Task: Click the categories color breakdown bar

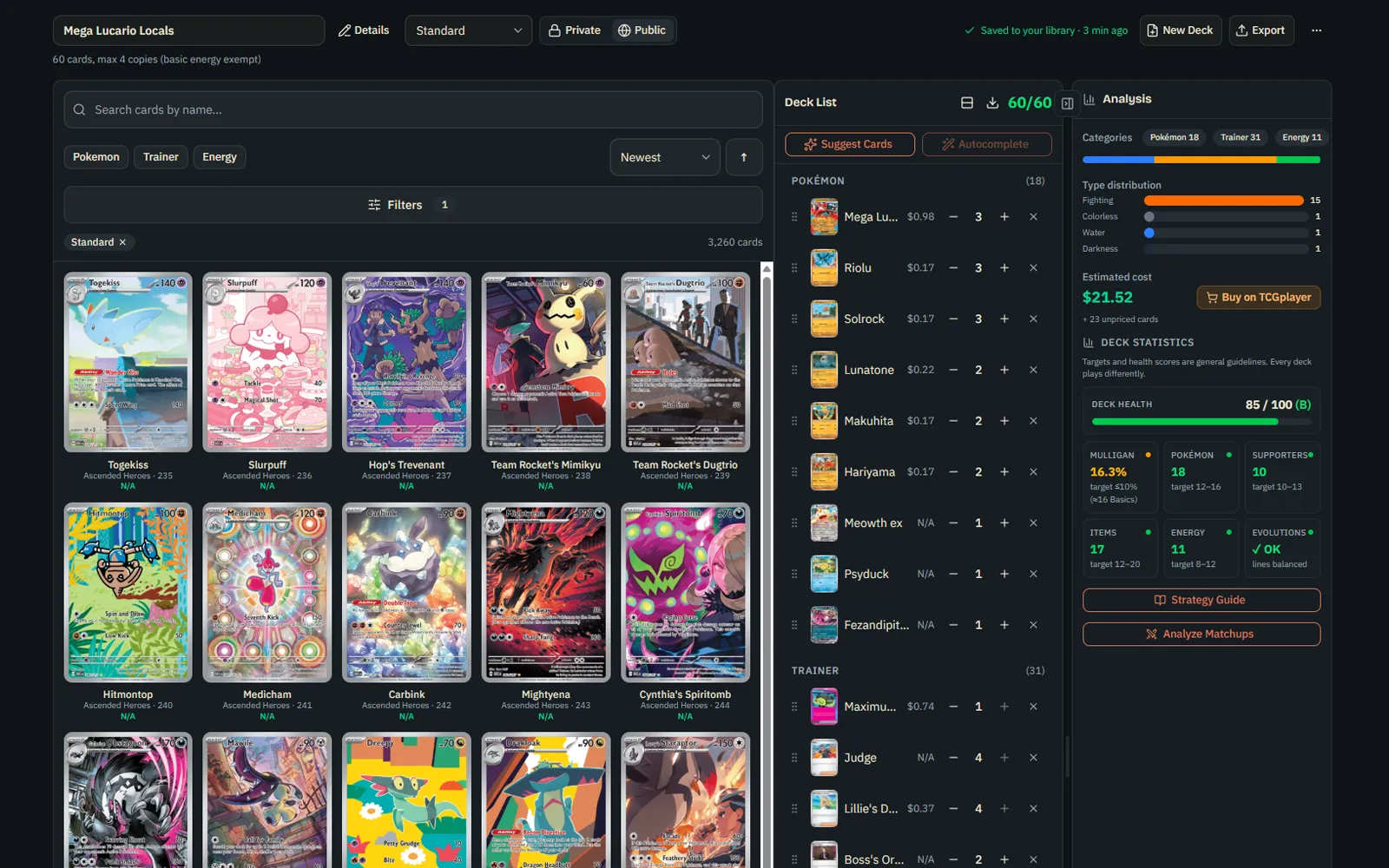Action: 1201,160
